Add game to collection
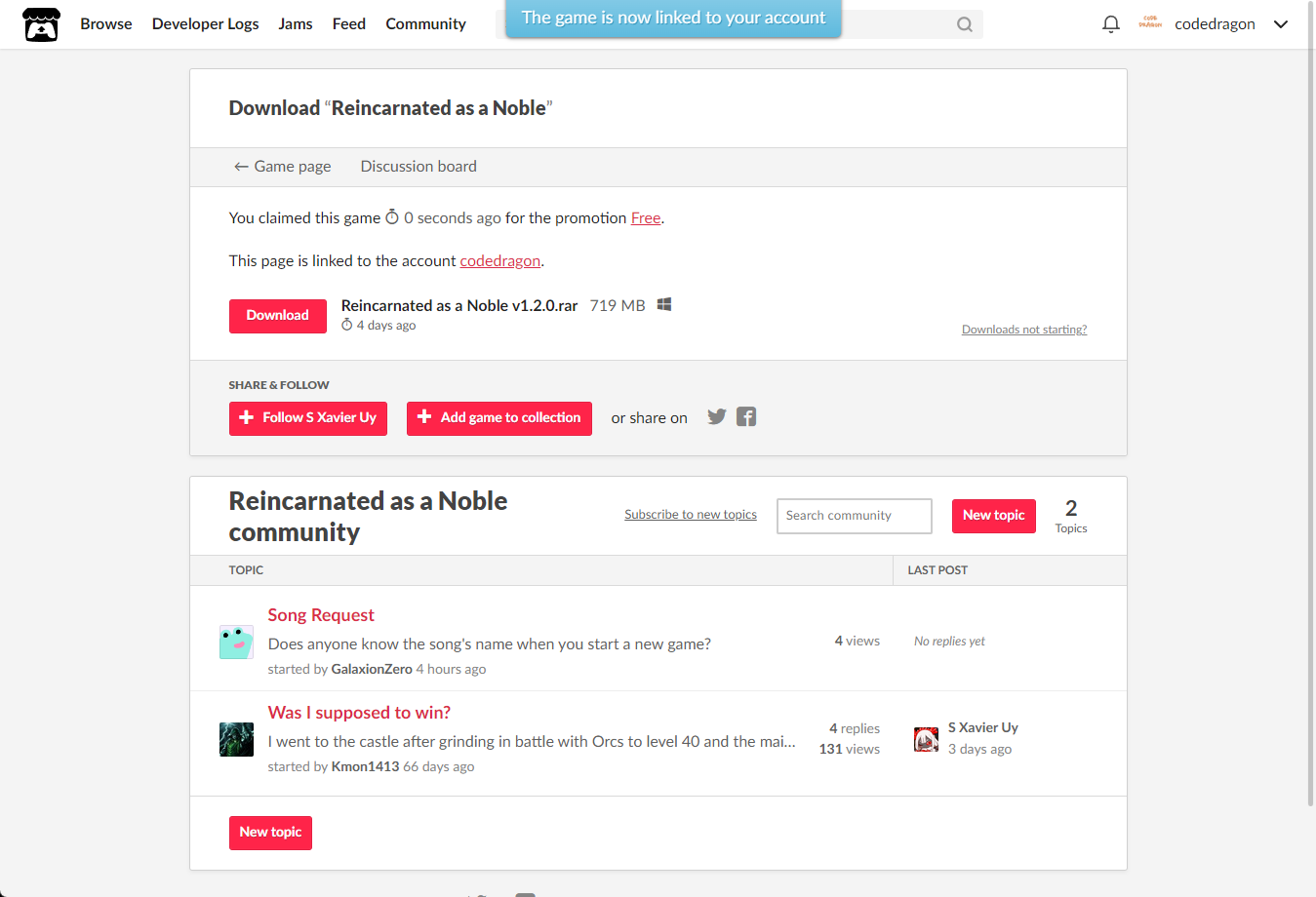This screenshot has width=1316, height=897. pyautogui.click(x=499, y=418)
